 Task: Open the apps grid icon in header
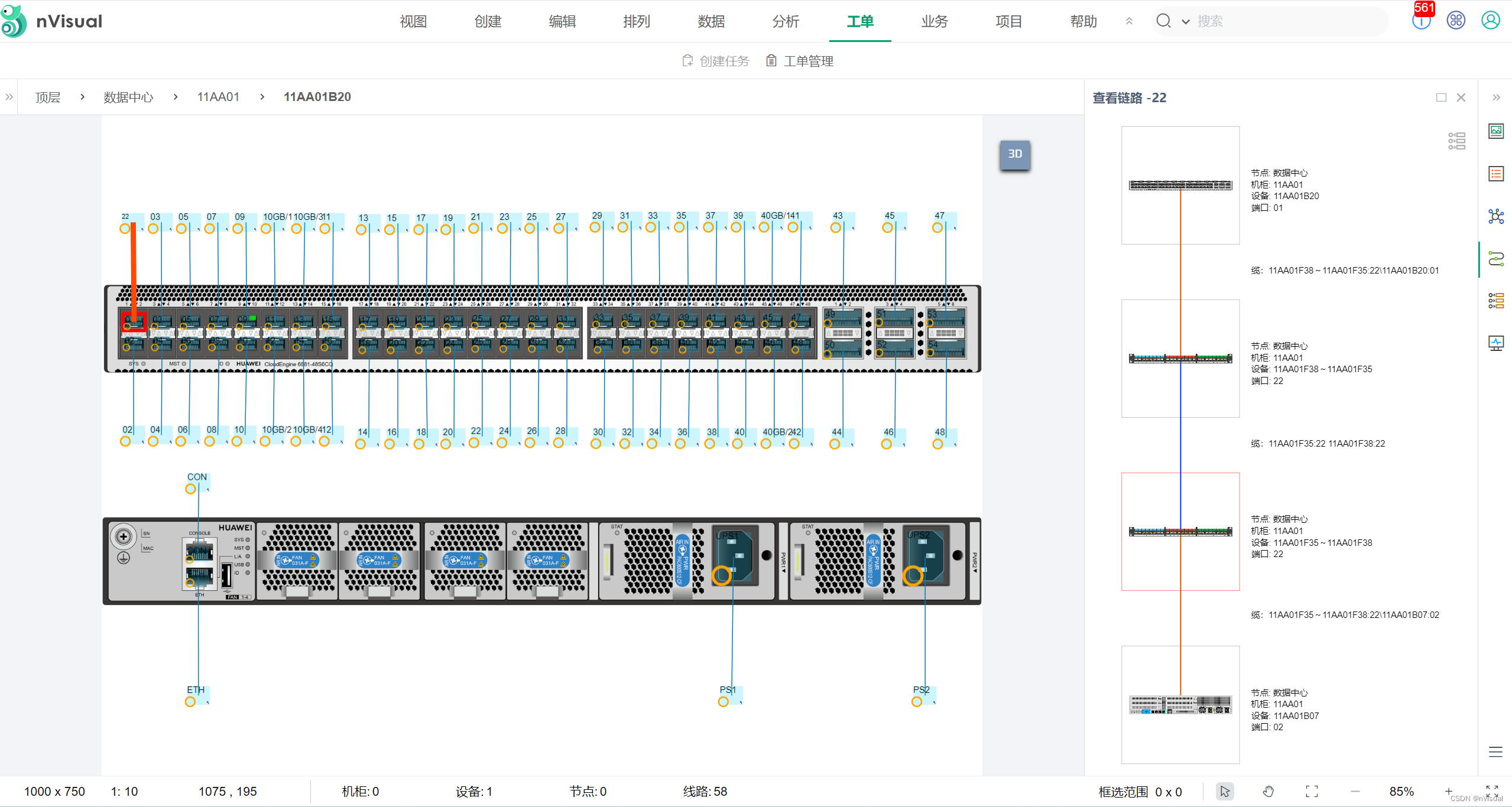pyautogui.click(x=1456, y=21)
